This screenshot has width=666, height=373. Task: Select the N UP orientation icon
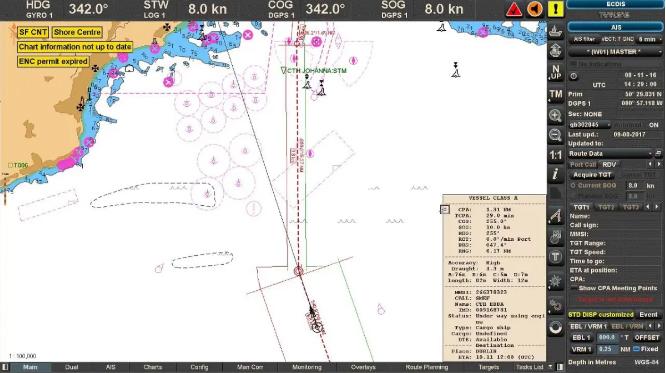click(x=556, y=72)
